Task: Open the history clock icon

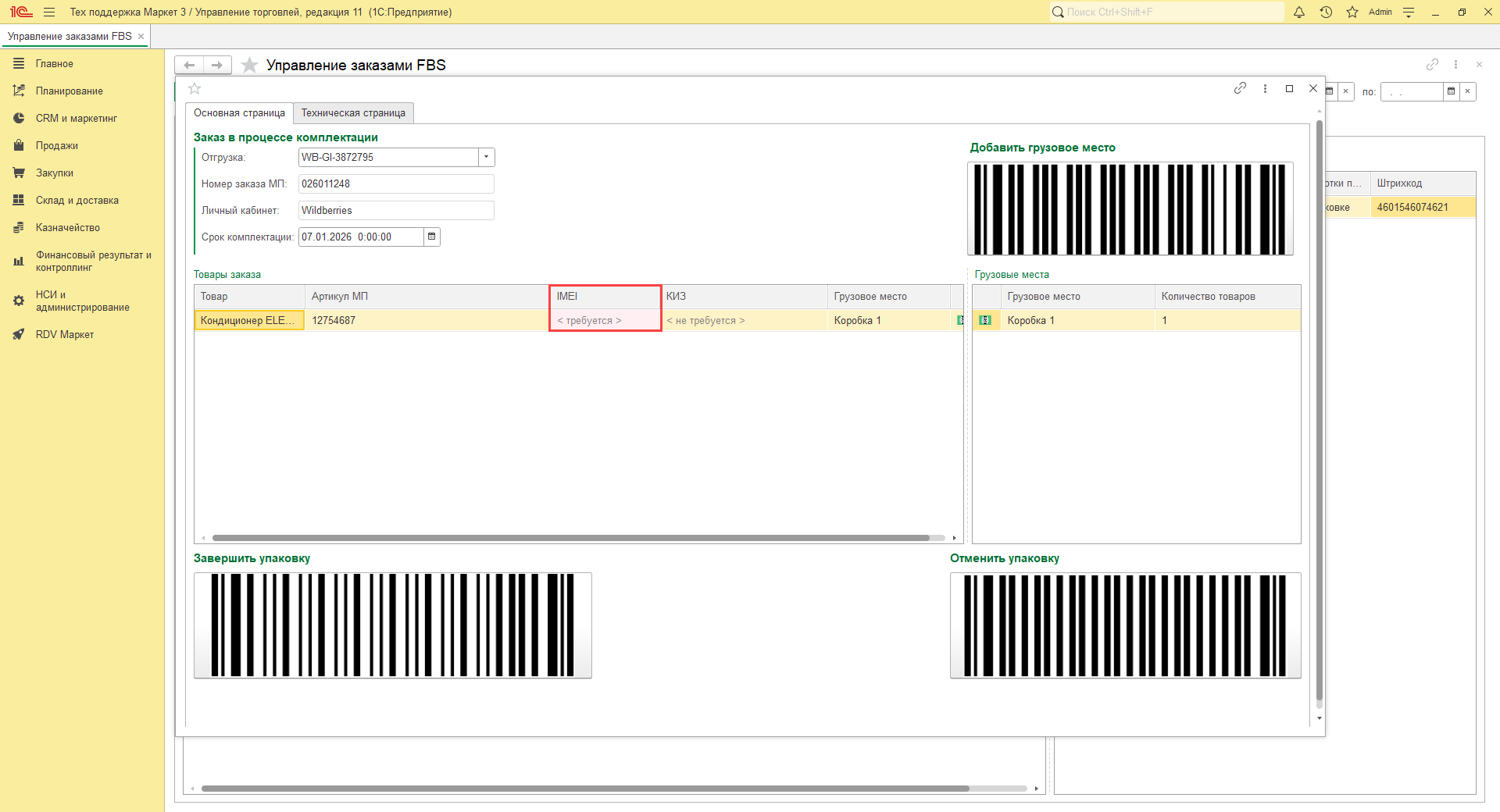Action: point(1326,12)
